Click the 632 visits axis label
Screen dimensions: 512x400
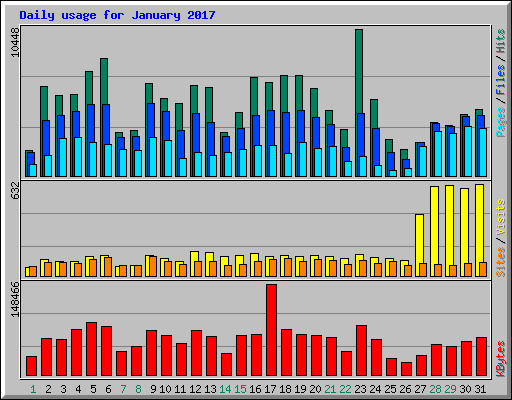(x=15, y=190)
